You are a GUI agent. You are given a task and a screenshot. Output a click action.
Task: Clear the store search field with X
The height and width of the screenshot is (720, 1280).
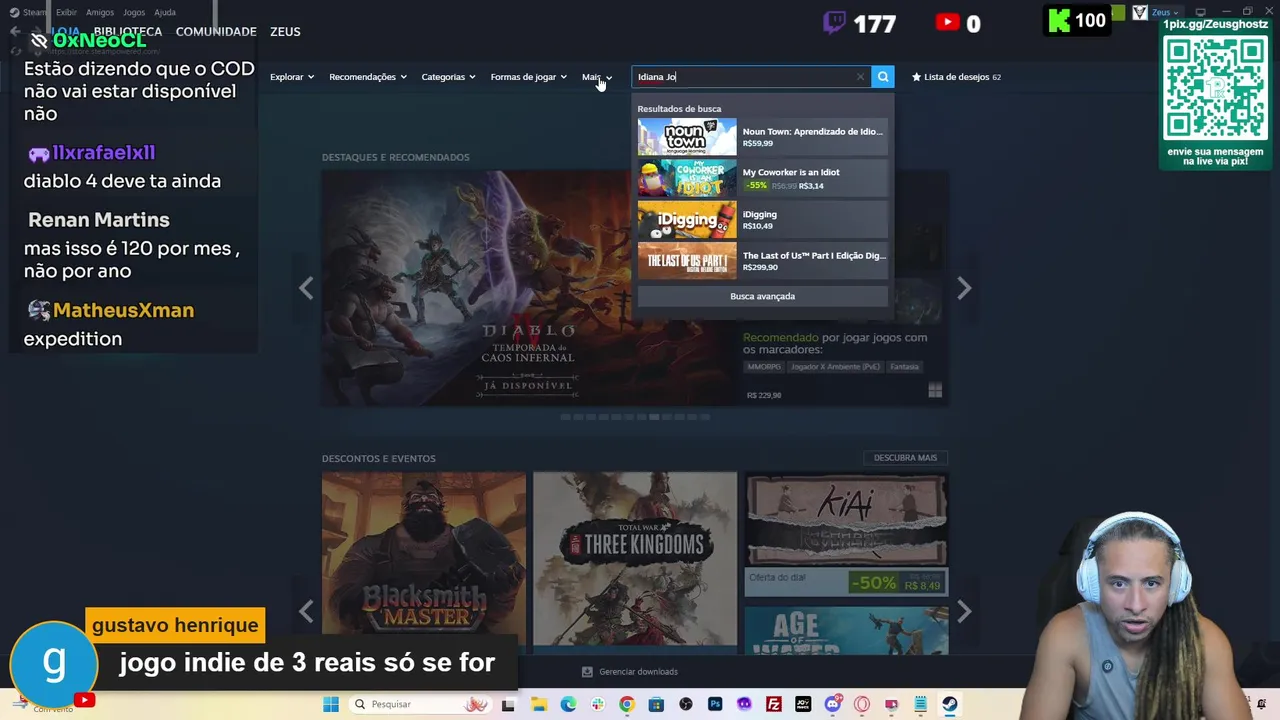(x=860, y=77)
